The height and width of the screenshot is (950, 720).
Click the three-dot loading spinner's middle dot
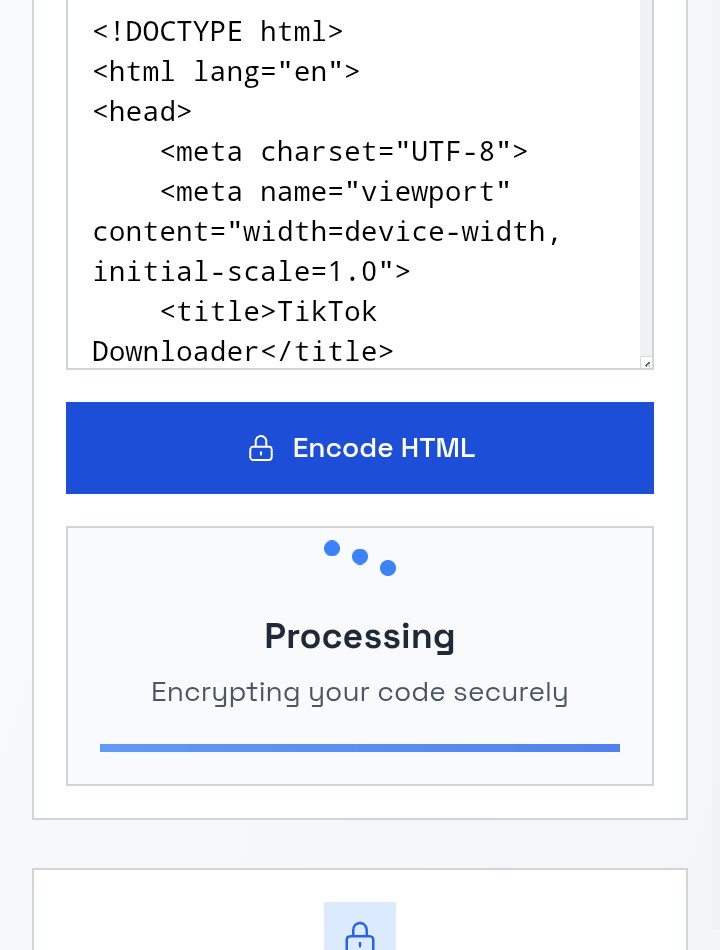pyautogui.click(x=360, y=556)
